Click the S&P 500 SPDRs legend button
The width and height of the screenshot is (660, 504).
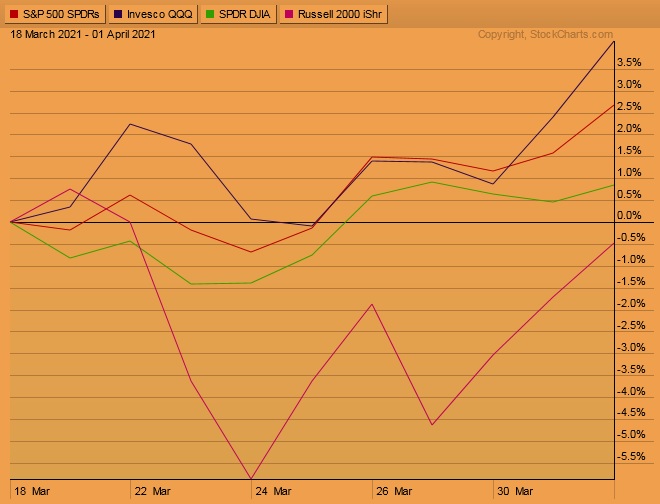[54, 14]
